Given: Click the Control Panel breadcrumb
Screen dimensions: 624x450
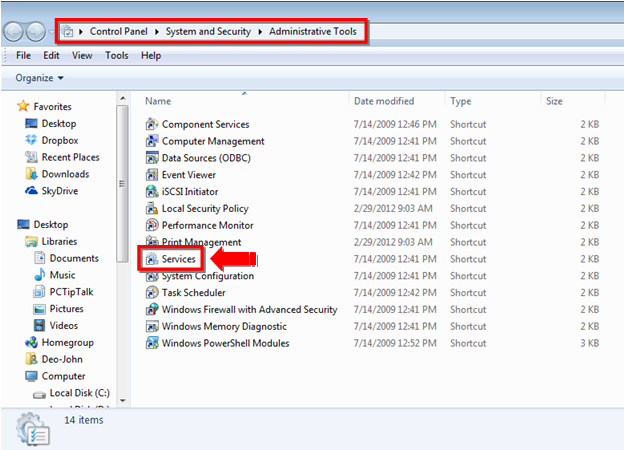Looking at the screenshot, I should (x=119, y=31).
